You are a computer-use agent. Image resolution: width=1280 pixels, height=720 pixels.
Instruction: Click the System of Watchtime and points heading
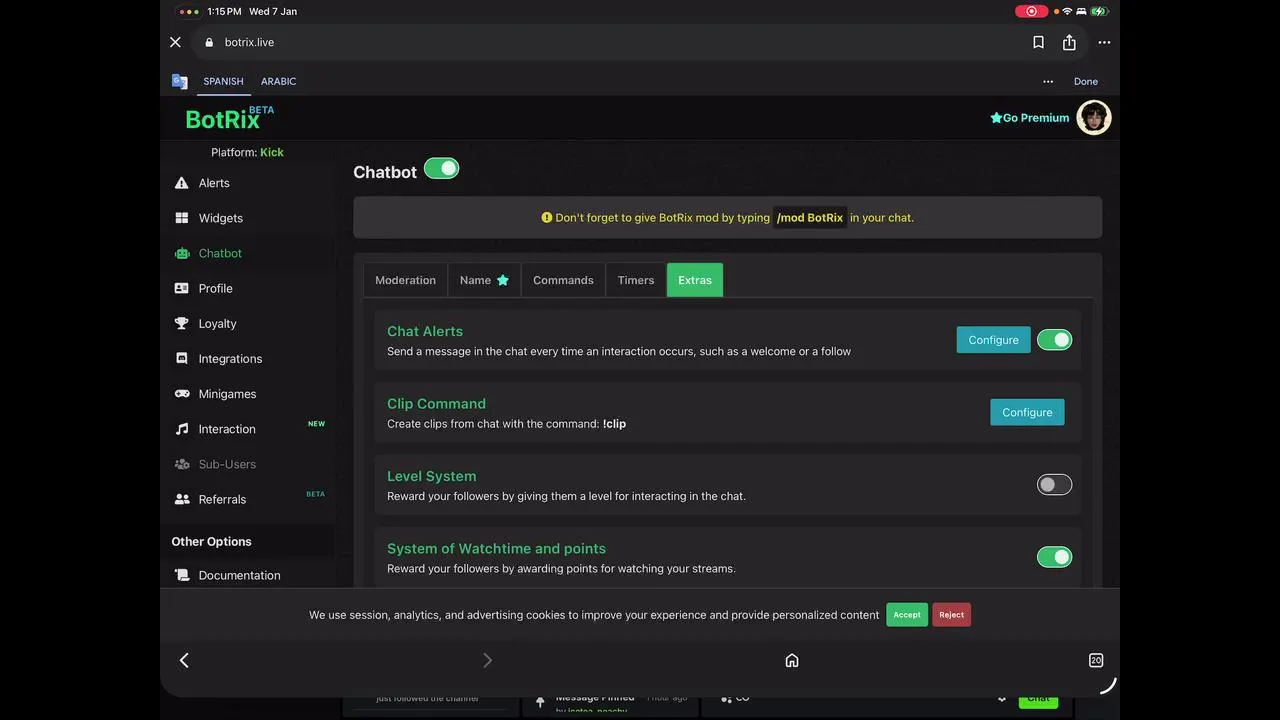(x=496, y=549)
